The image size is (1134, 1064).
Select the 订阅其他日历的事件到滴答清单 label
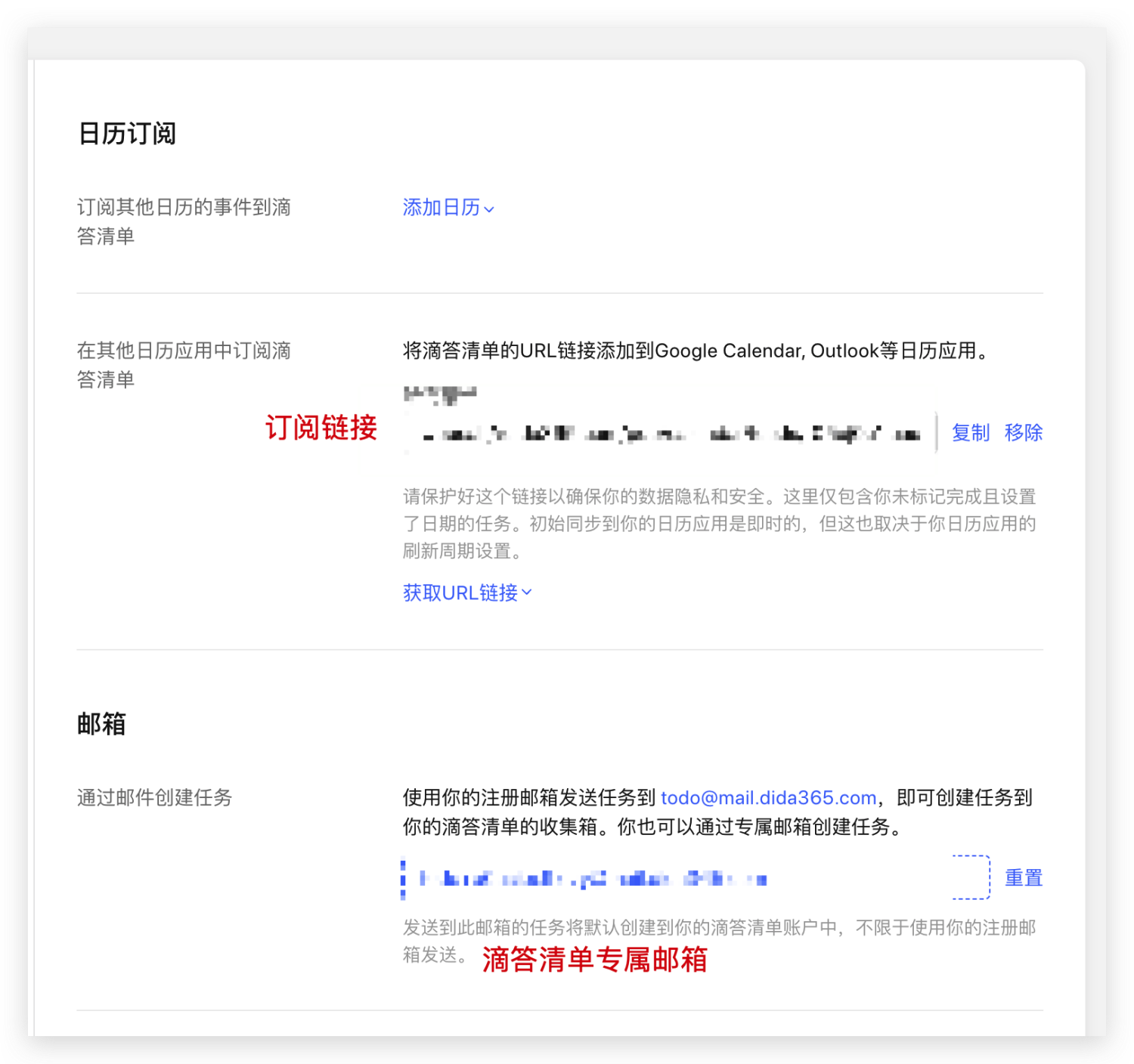(184, 221)
